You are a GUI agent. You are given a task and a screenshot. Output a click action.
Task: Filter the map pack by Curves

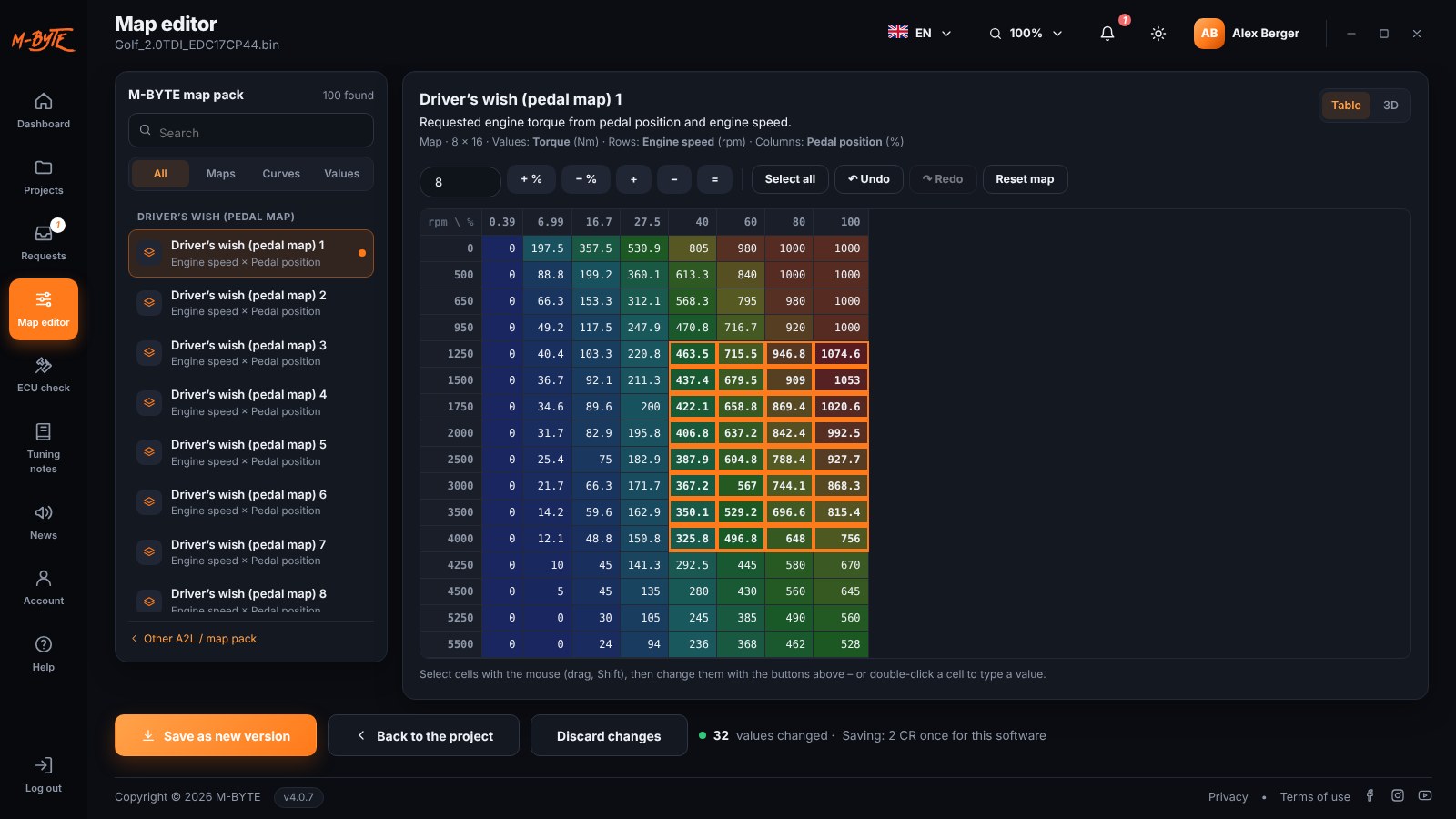(281, 174)
